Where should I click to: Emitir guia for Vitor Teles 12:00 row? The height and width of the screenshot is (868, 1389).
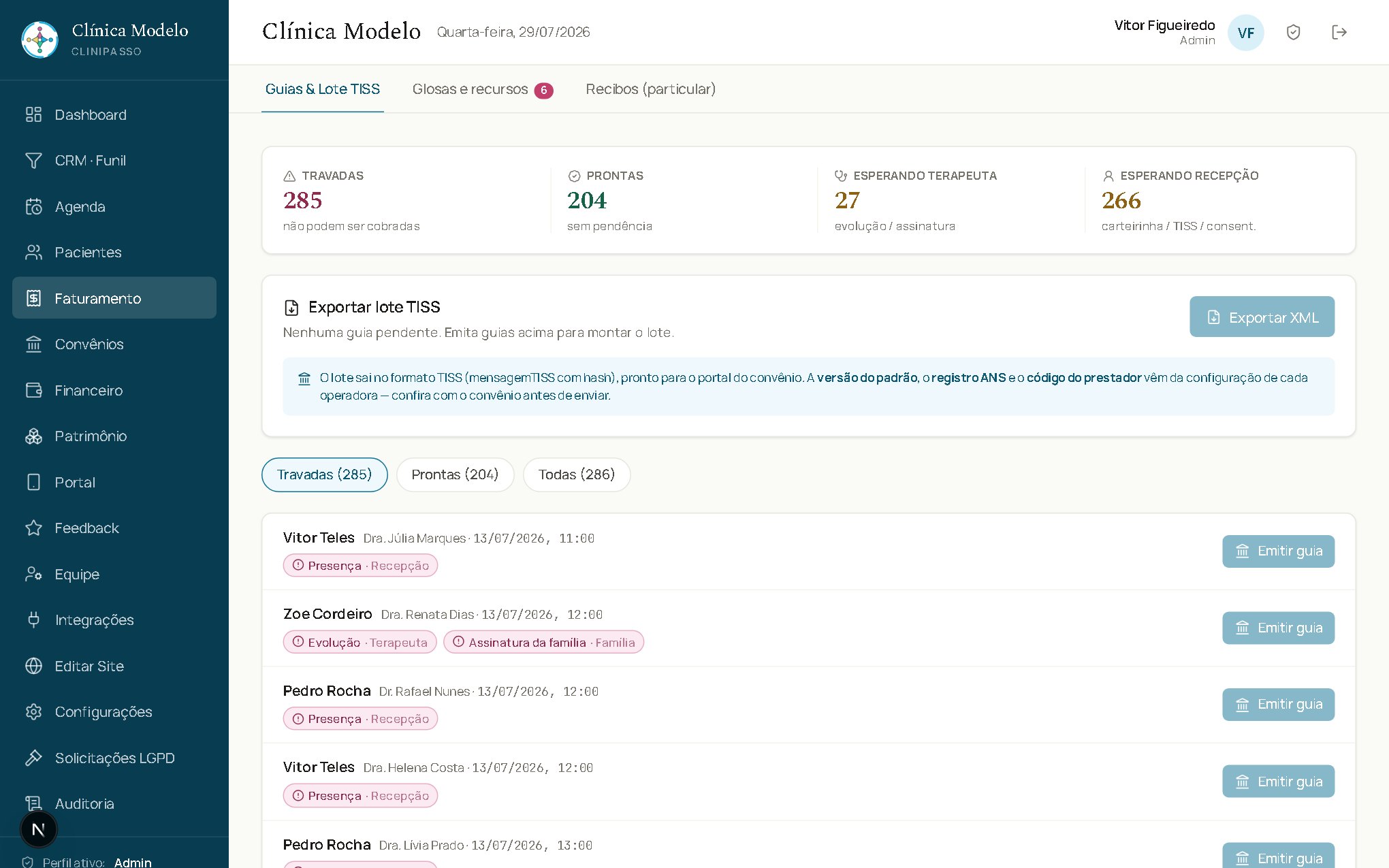[1278, 782]
